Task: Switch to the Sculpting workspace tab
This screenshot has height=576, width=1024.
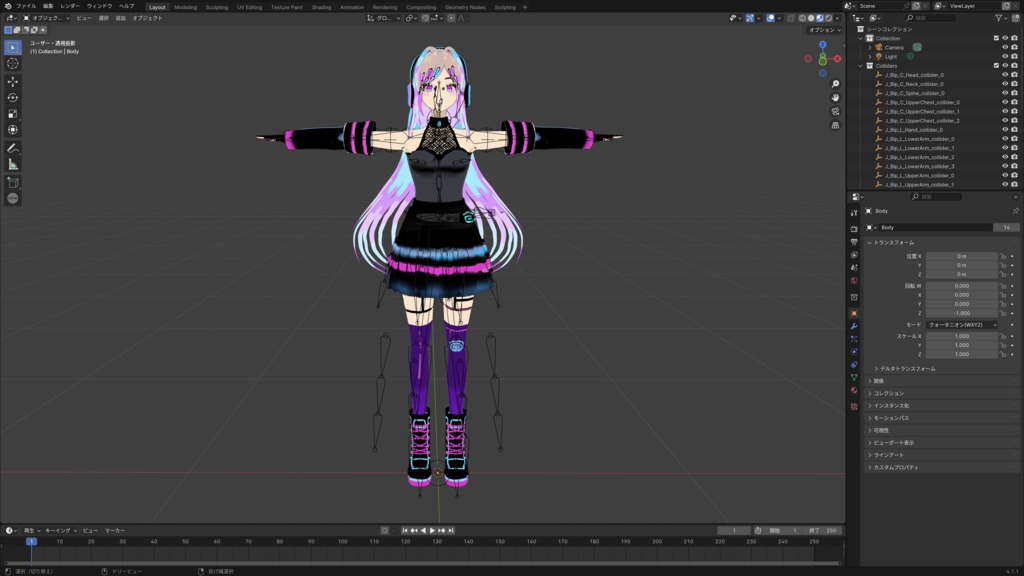Action: click(217, 7)
